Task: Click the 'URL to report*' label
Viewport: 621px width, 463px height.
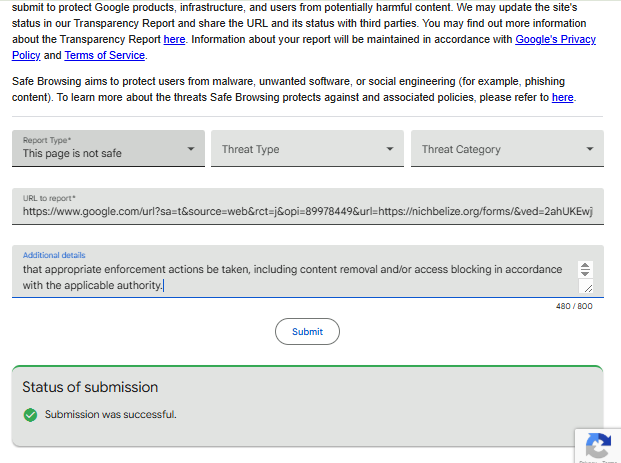Action: pos(49,198)
